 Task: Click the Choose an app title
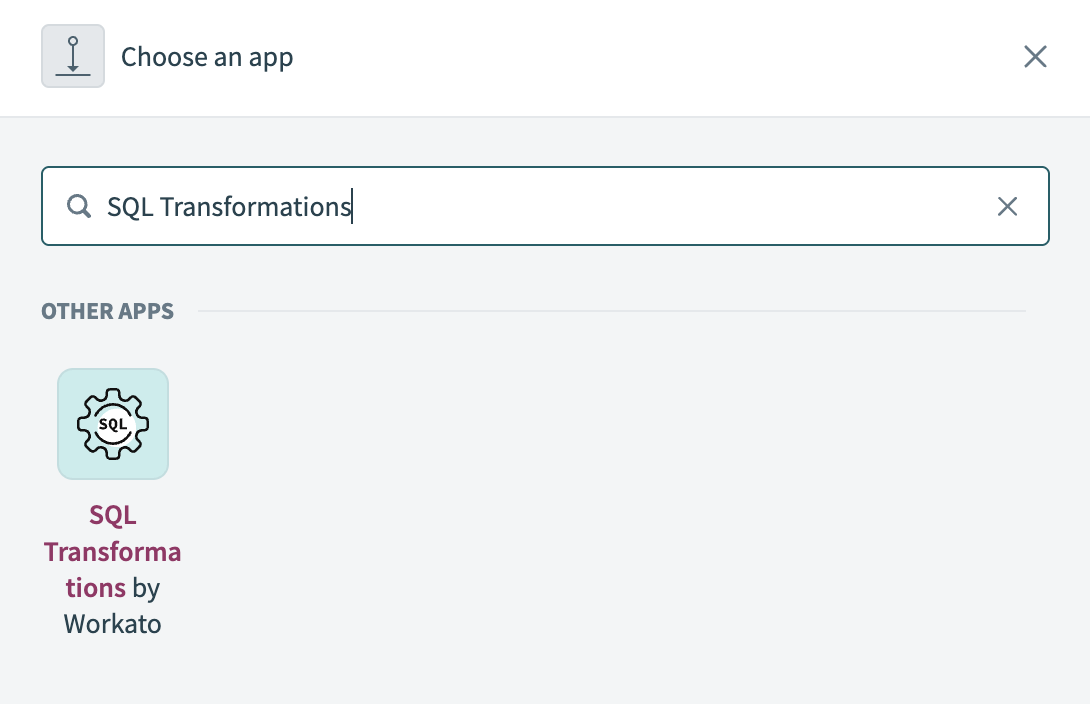point(207,57)
